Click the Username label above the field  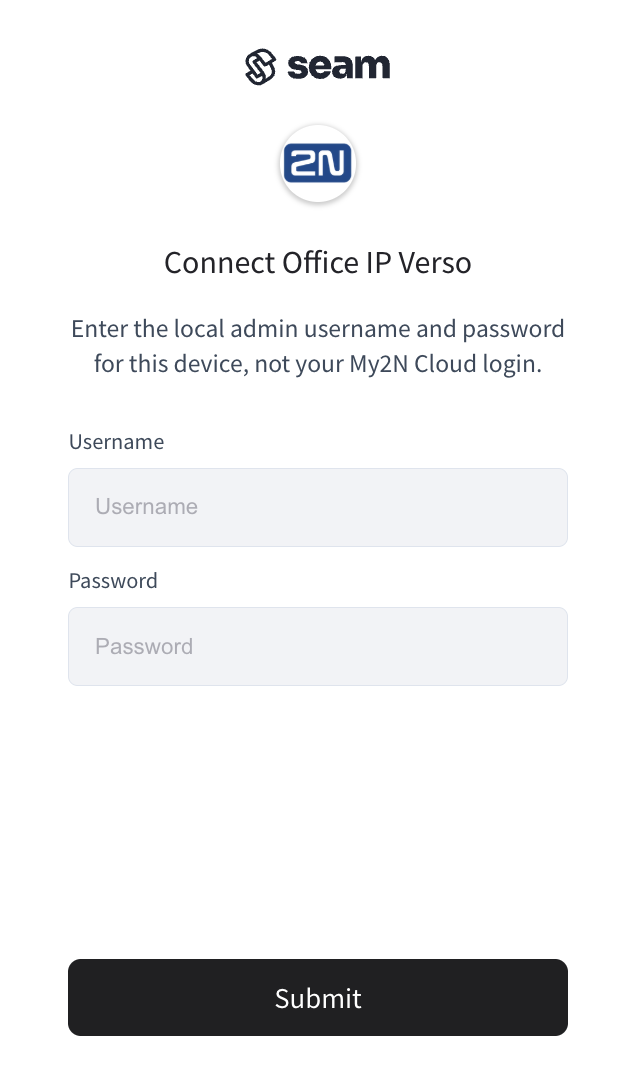tap(116, 441)
